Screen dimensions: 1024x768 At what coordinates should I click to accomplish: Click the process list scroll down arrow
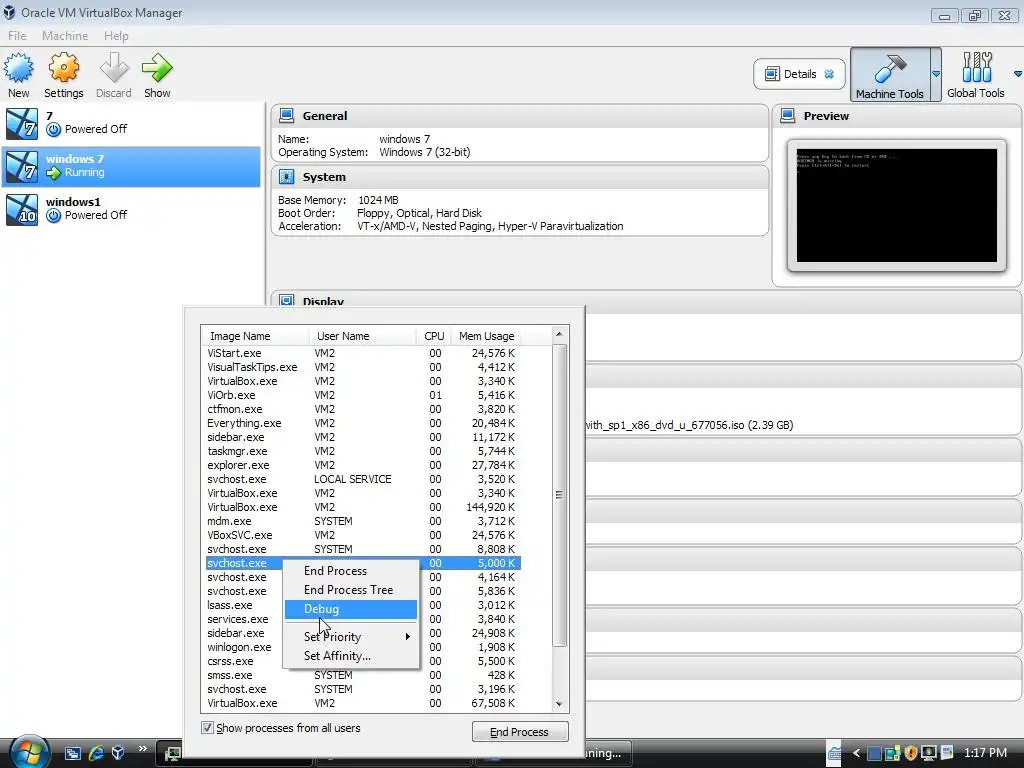pyautogui.click(x=559, y=704)
